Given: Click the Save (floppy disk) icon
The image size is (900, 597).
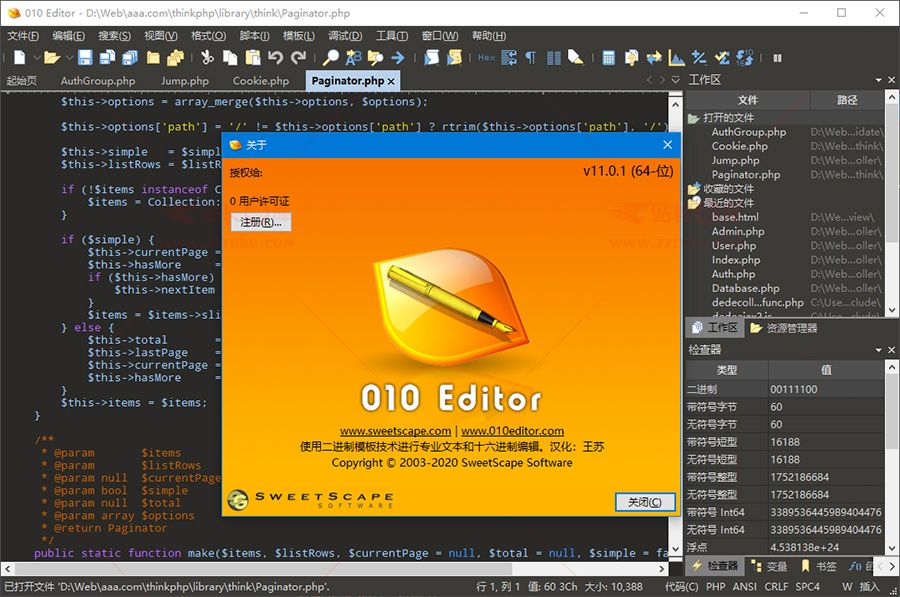Looking at the screenshot, I should 85,58.
